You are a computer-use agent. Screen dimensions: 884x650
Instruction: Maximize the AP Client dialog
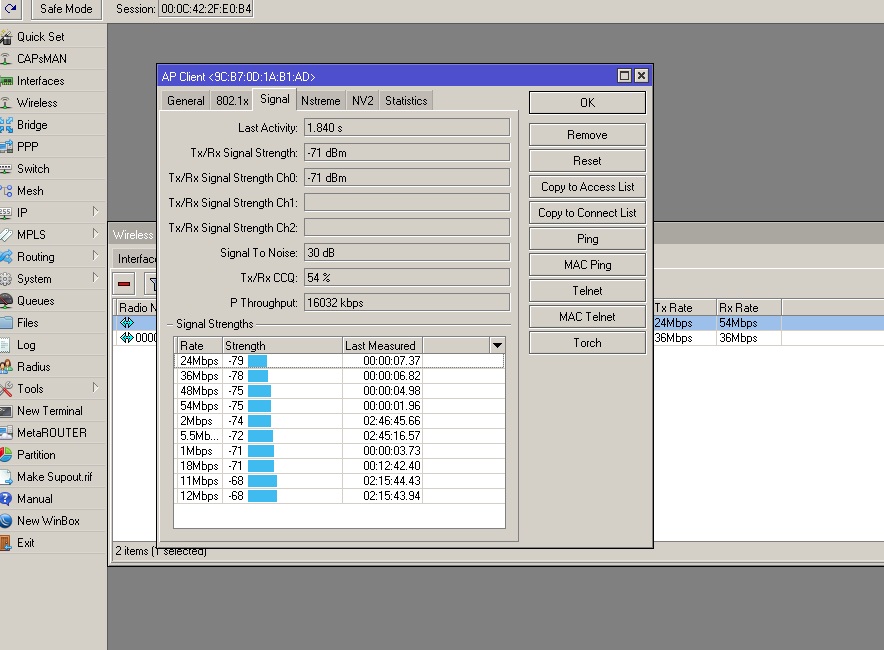coord(624,76)
